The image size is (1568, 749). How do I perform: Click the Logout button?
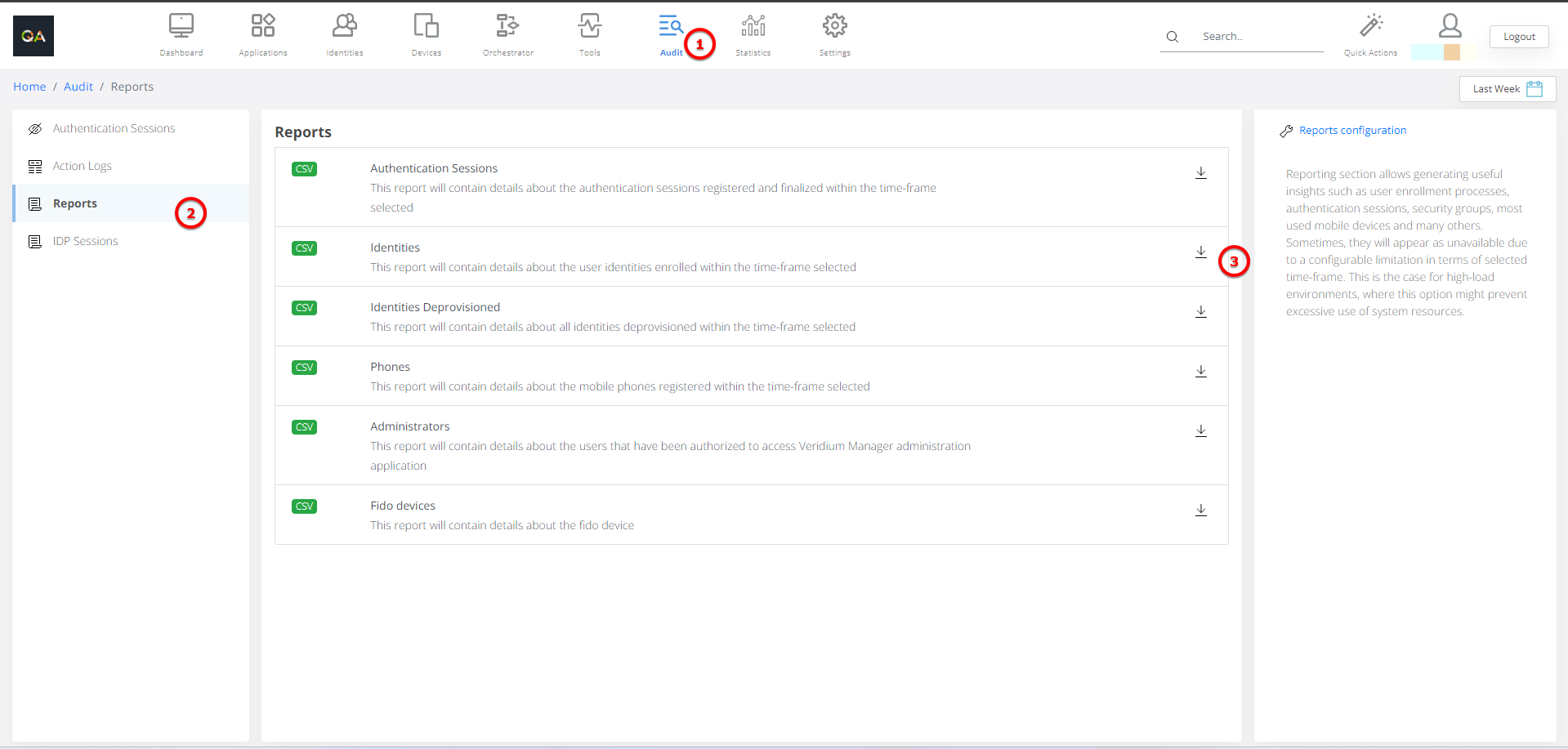coord(1518,37)
